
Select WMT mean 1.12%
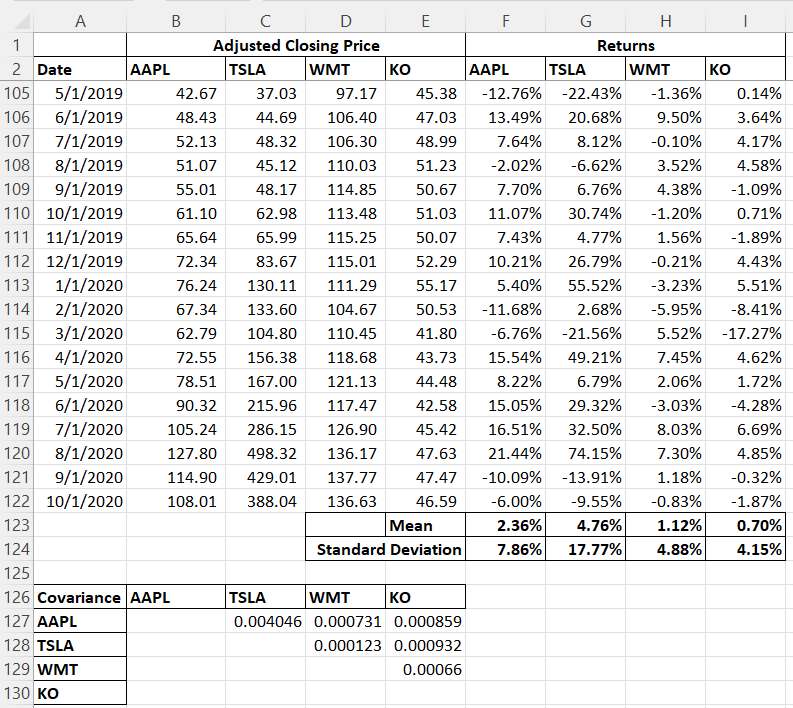click(x=666, y=525)
